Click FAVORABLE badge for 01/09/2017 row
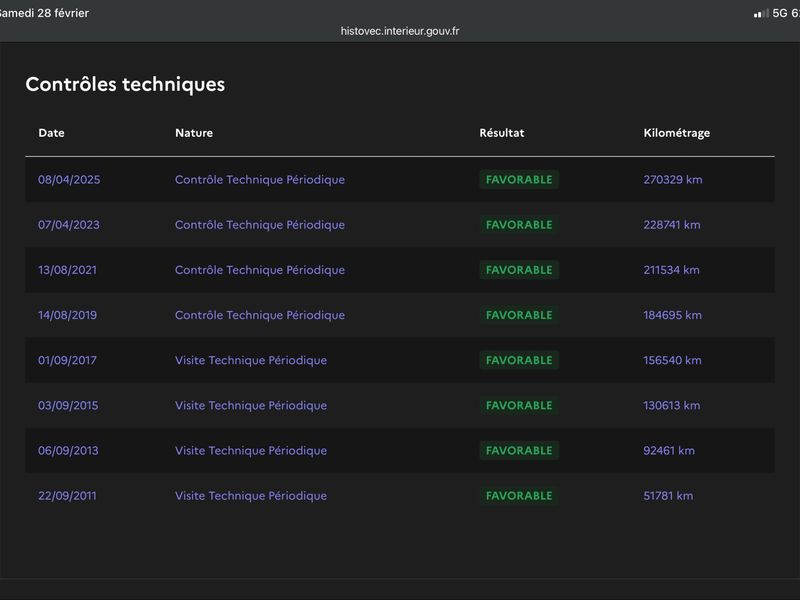 click(x=519, y=360)
